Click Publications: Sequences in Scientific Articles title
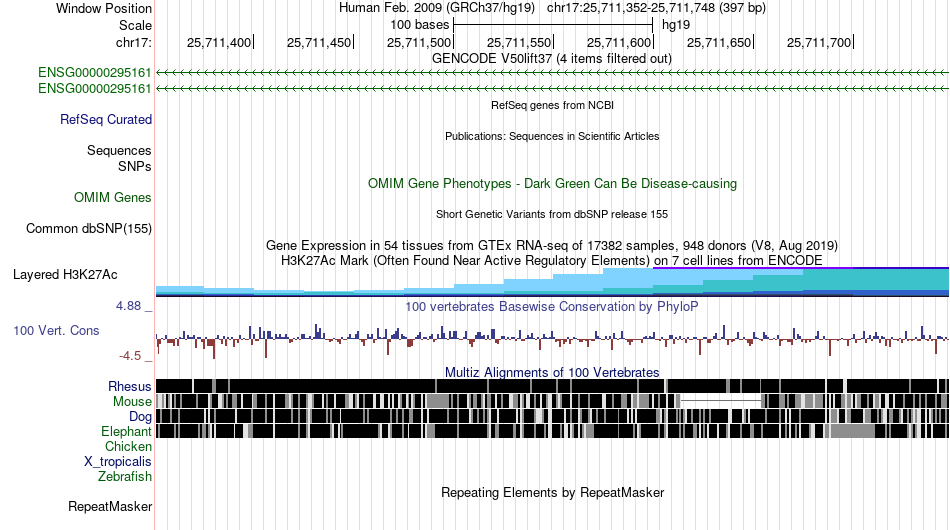The width and height of the screenshot is (950, 530). pyautogui.click(x=552, y=136)
